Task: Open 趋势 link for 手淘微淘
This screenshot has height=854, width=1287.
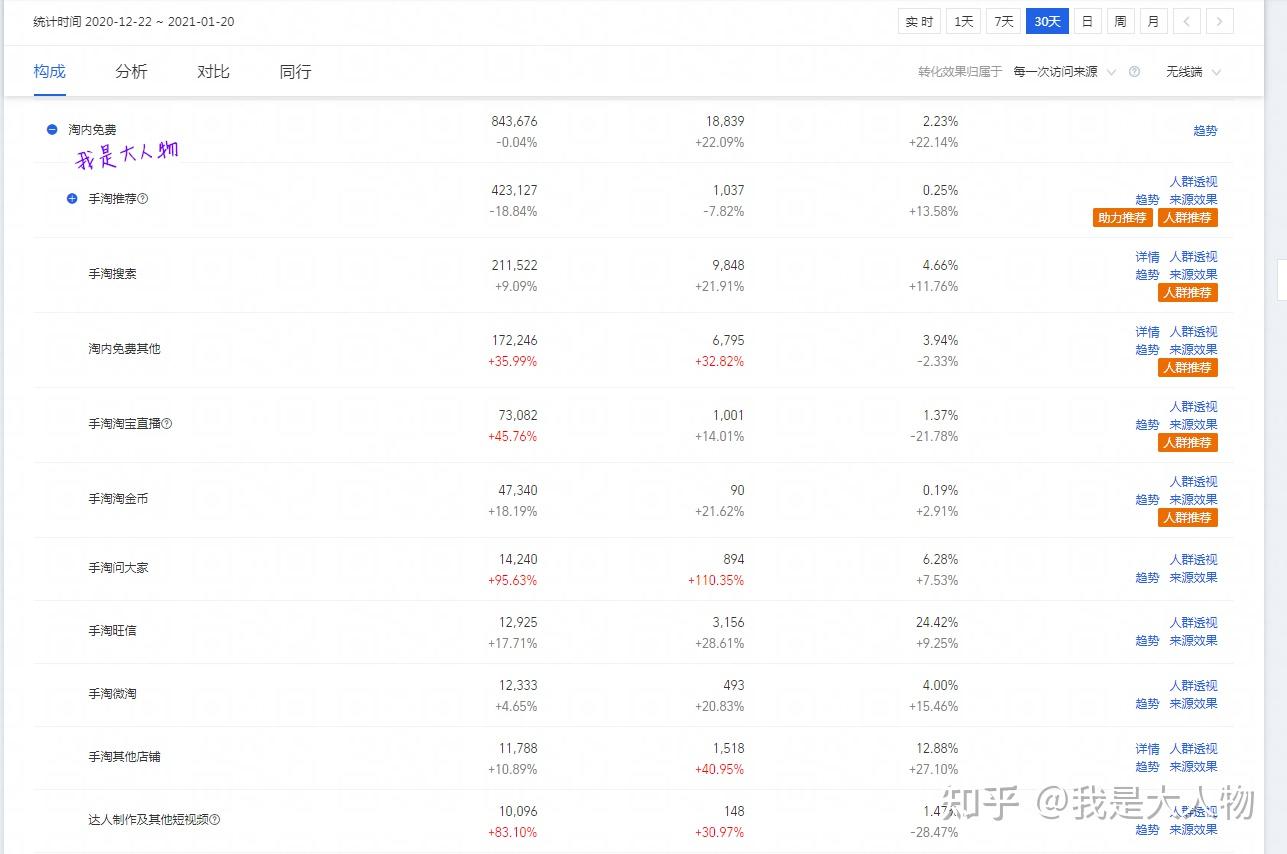Action: pyautogui.click(x=1147, y=704)
